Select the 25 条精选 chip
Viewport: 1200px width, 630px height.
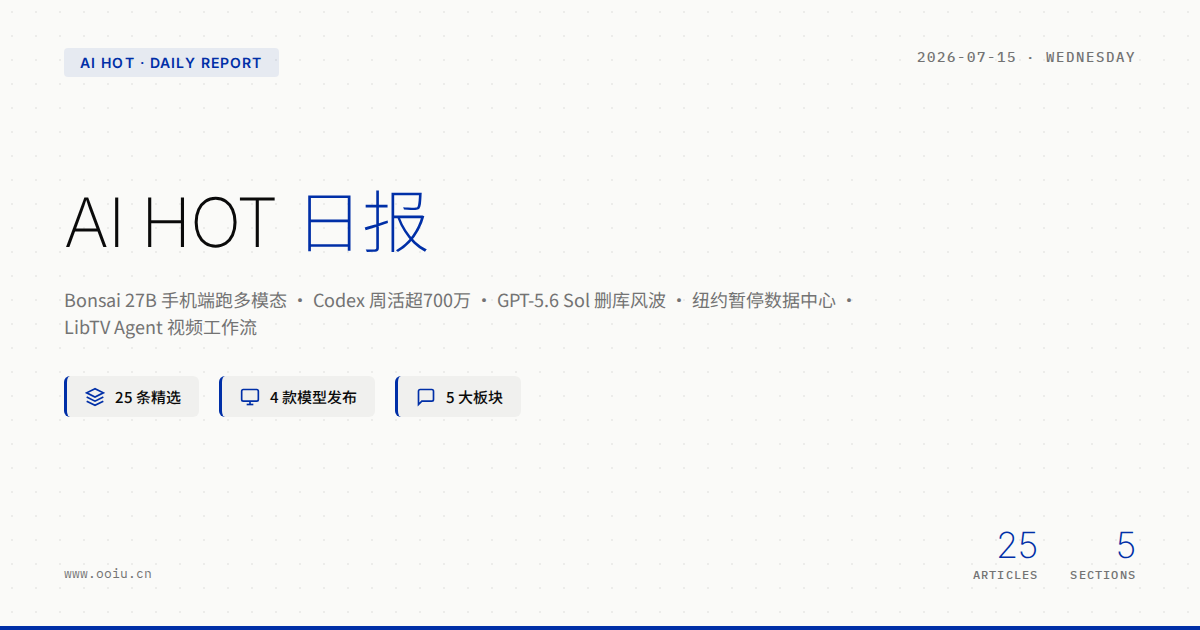click(x=132, y=397)
